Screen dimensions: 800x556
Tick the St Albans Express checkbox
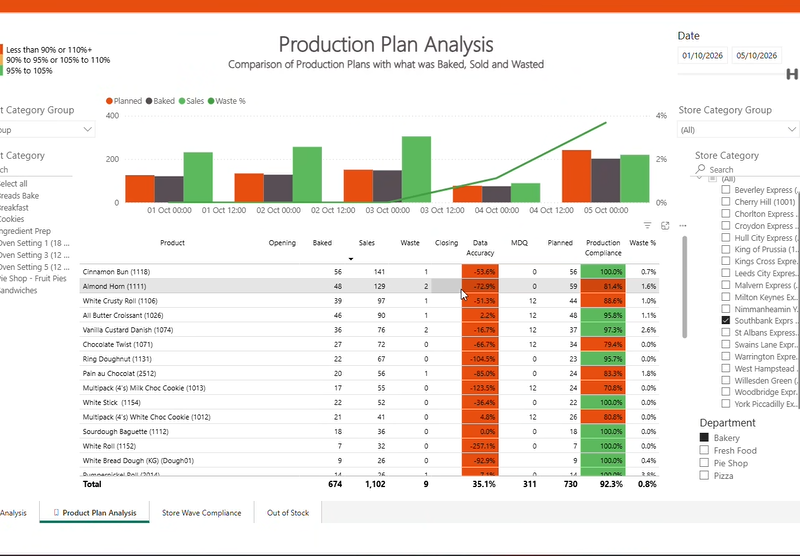(726, 332)
